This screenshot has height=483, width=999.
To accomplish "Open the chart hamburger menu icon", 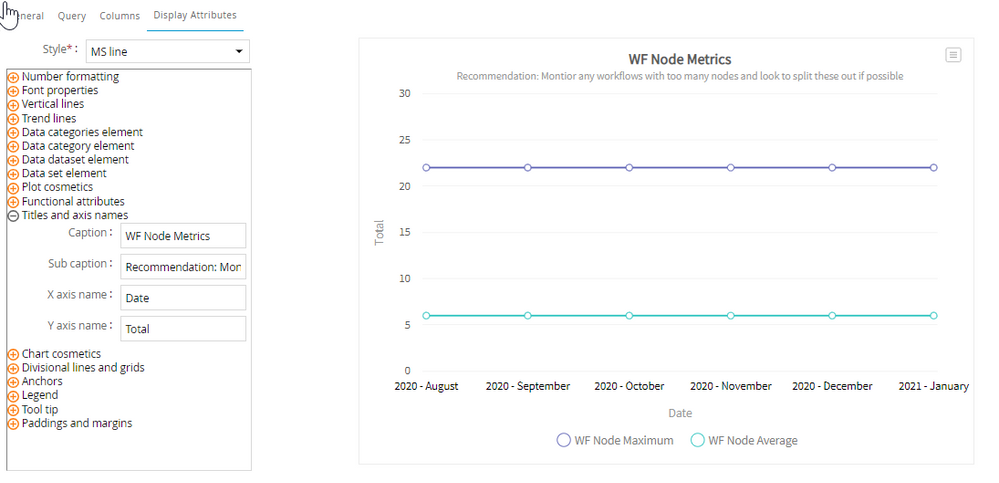I will [x=953, y=55].
